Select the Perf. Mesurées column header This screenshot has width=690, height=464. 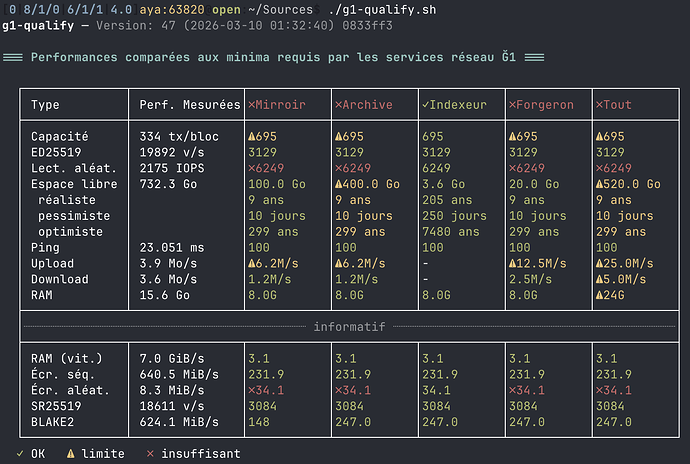(x=189, y=105)
